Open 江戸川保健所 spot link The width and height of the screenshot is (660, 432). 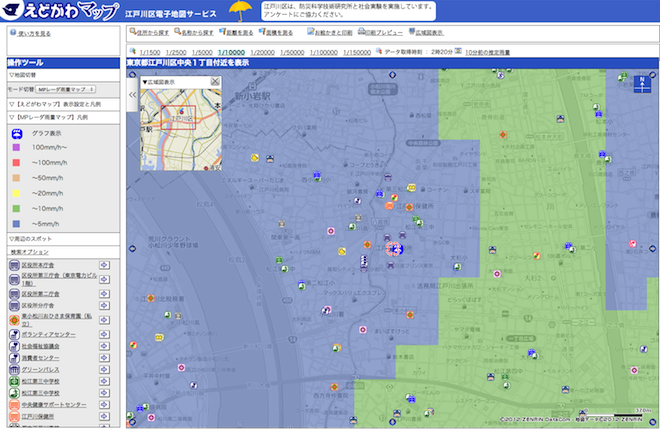click(37, 416)
